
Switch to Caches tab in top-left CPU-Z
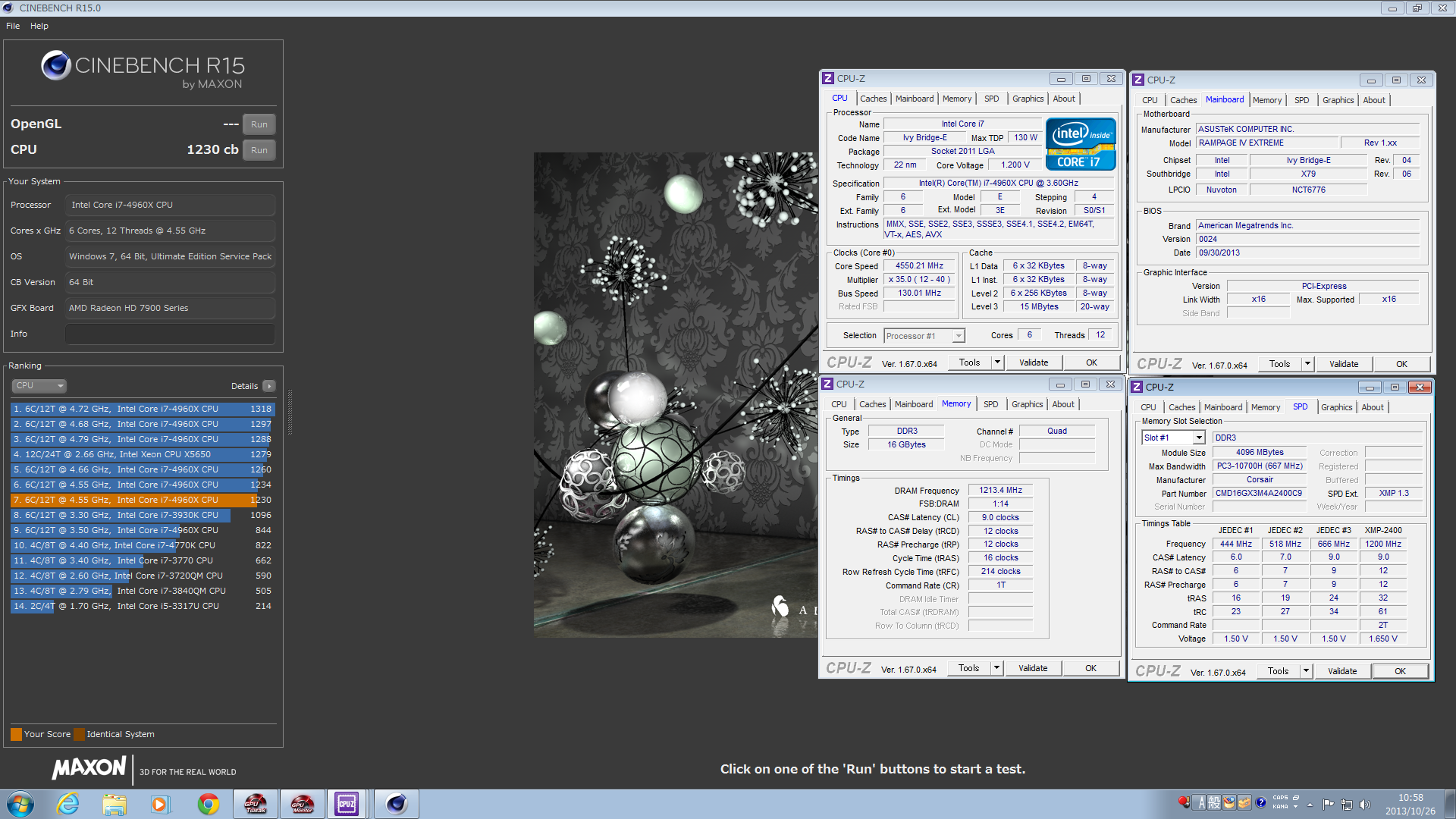click(x=873, y=99)
